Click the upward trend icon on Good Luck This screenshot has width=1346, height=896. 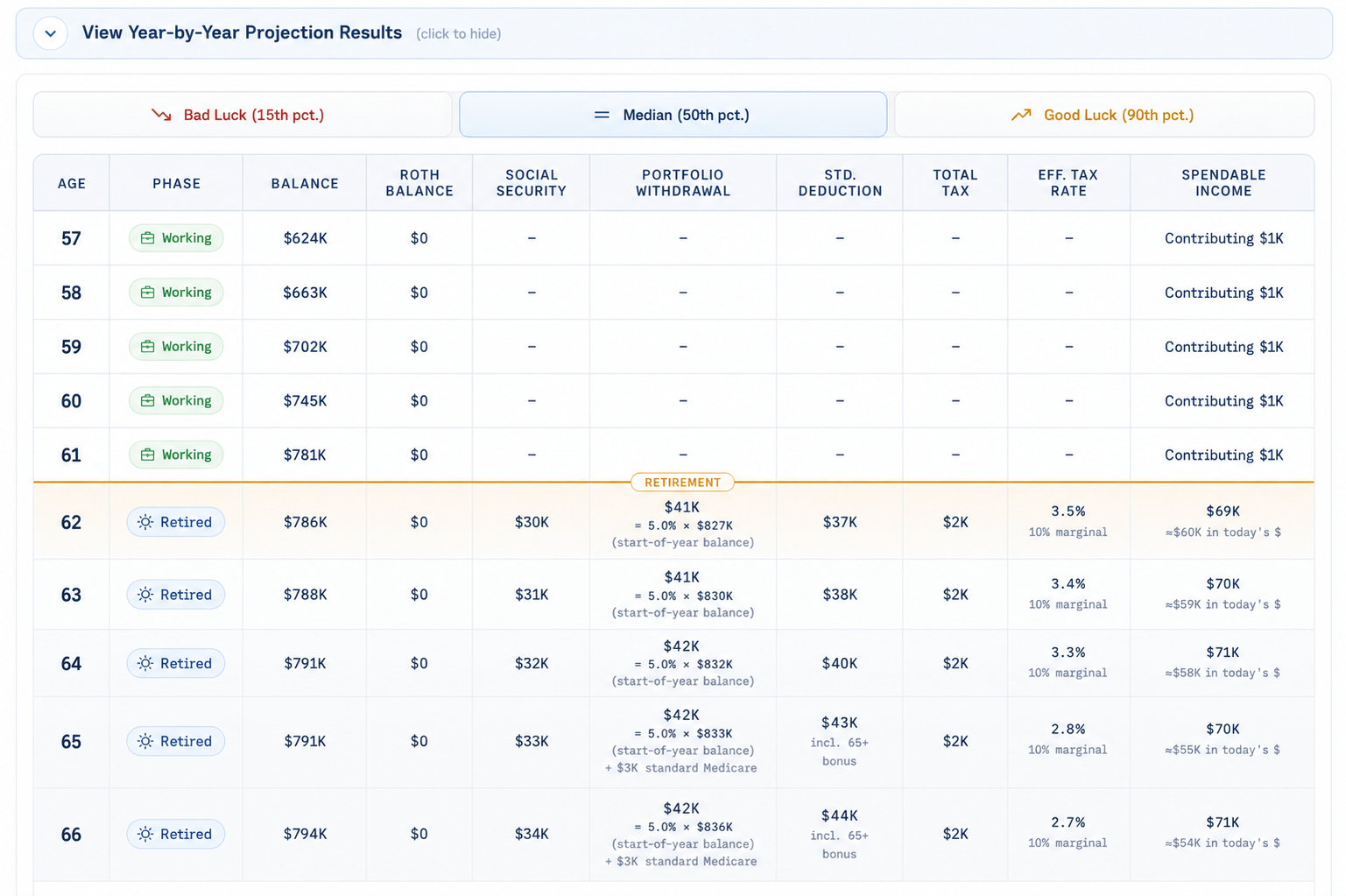tap(1021, 115)
